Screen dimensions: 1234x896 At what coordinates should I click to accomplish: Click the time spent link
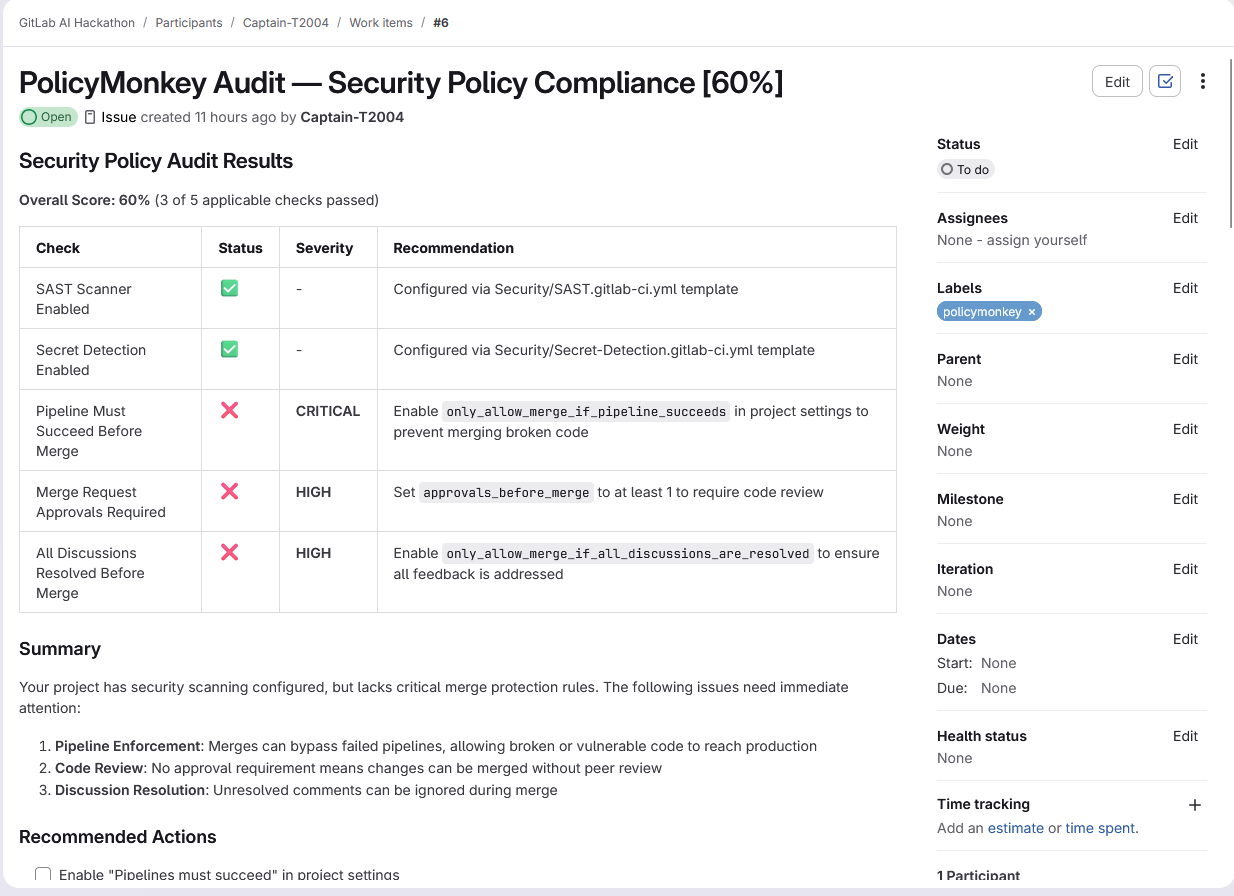(1100, 828)
